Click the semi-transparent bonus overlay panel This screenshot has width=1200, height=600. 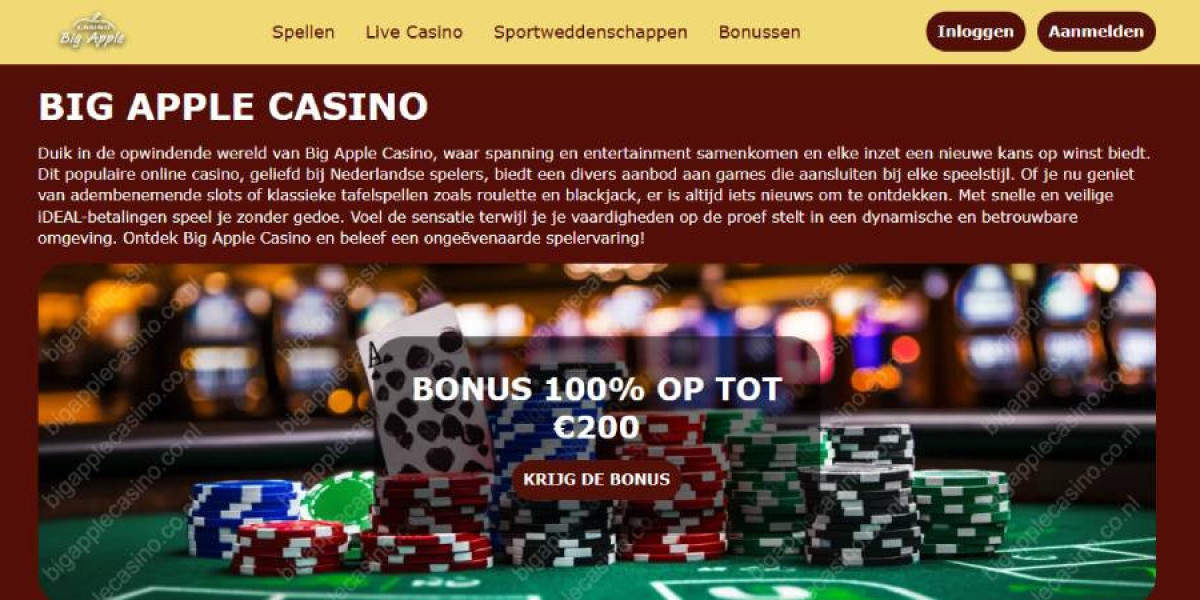click(x=596, y=424)
